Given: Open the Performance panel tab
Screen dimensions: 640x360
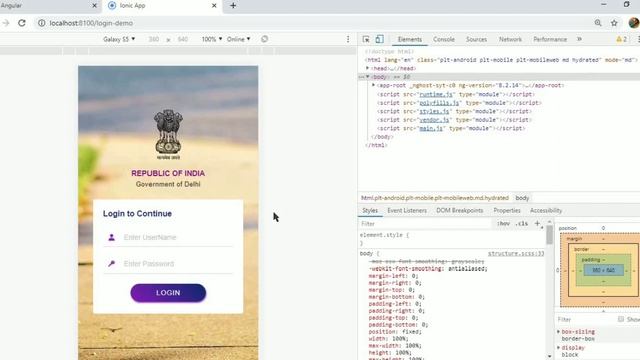Looking at the screenshot, I should [550, 39].
